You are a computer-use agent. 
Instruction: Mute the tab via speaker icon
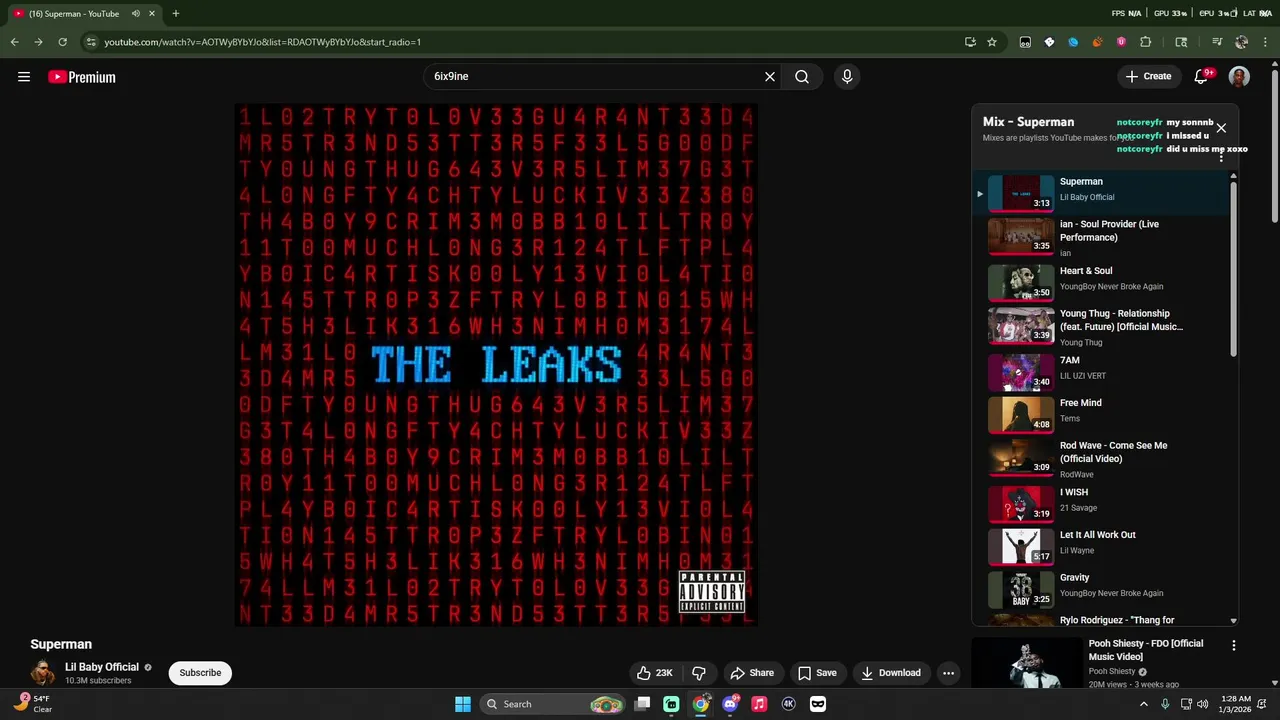click(136, 14)
